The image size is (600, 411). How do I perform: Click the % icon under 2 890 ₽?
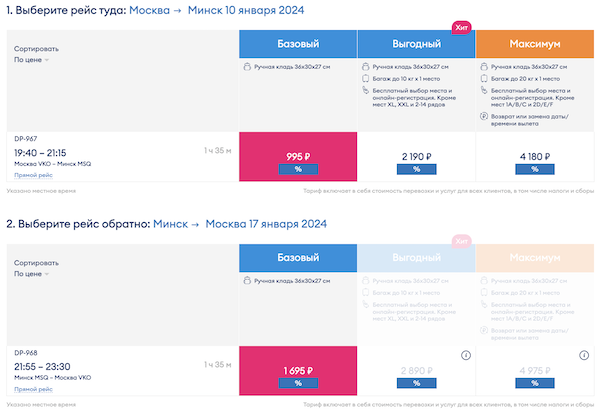416,383
